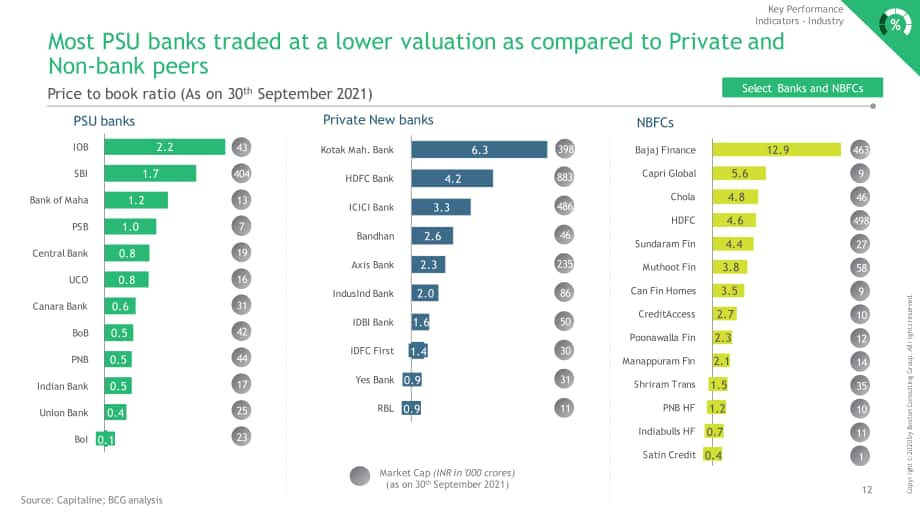Click HDFC NBFC market cap bubble 498
The image size is (920, 518).
(x=860, y=221)
